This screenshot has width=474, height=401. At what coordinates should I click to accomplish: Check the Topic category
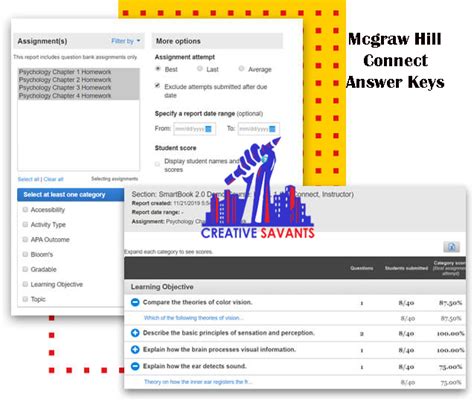tap(25, 299)
